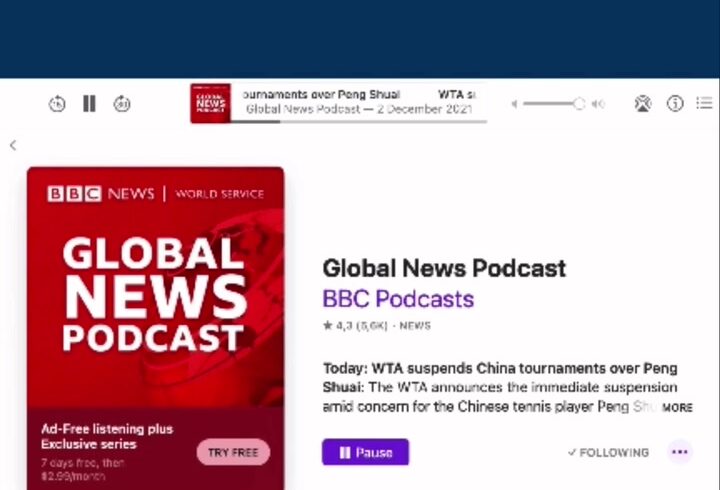
Task: Click the now-playing podcast artwork thumbnail
Action: click(210, 103)
